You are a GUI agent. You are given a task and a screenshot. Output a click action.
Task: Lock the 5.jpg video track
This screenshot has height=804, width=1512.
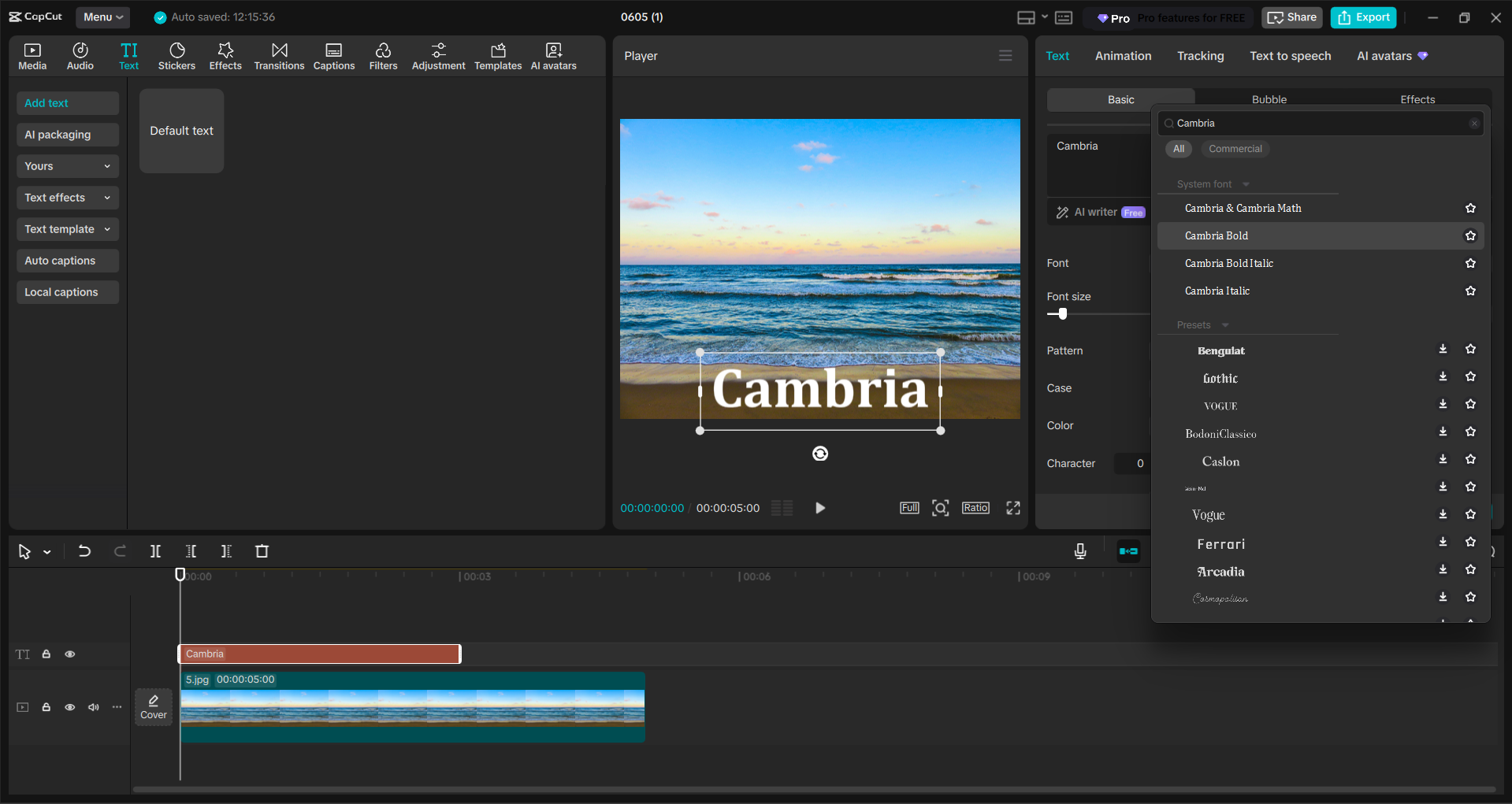[x=46, y=707]
